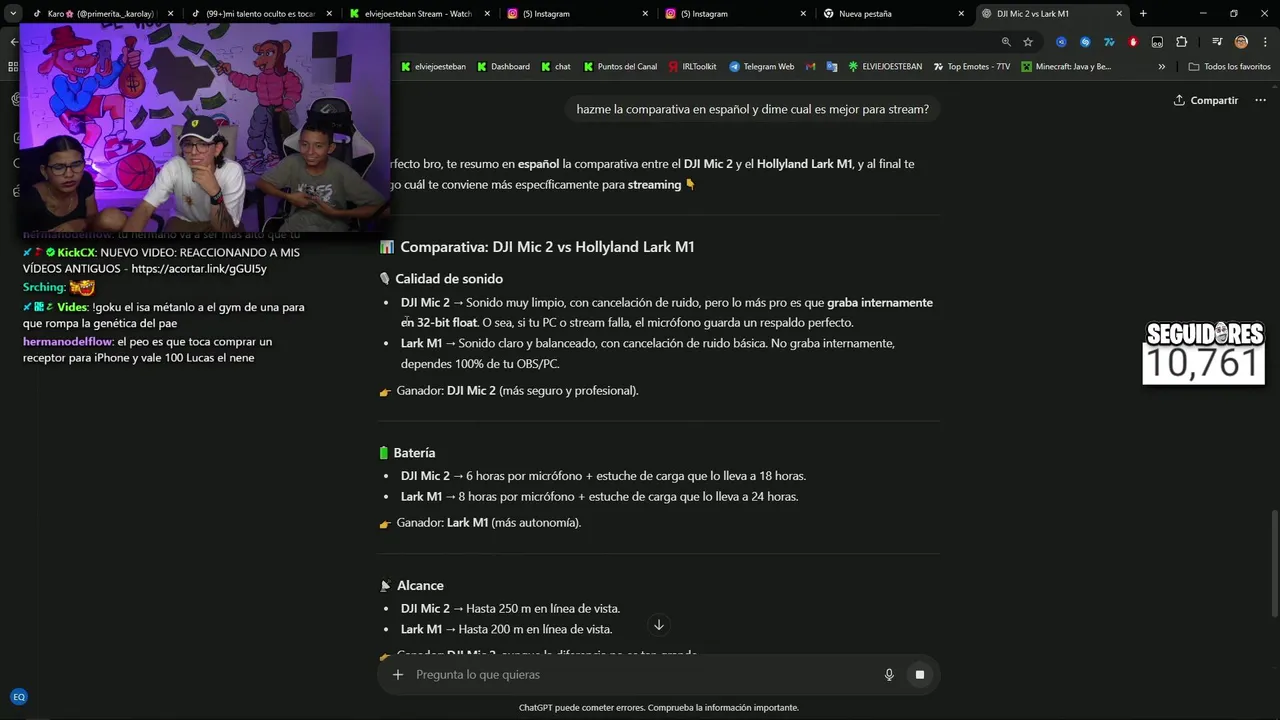This screenshot has height=720, width=1280.
Task: Open the Todos los favoritos folder
Action: [x=1229, y=67]
